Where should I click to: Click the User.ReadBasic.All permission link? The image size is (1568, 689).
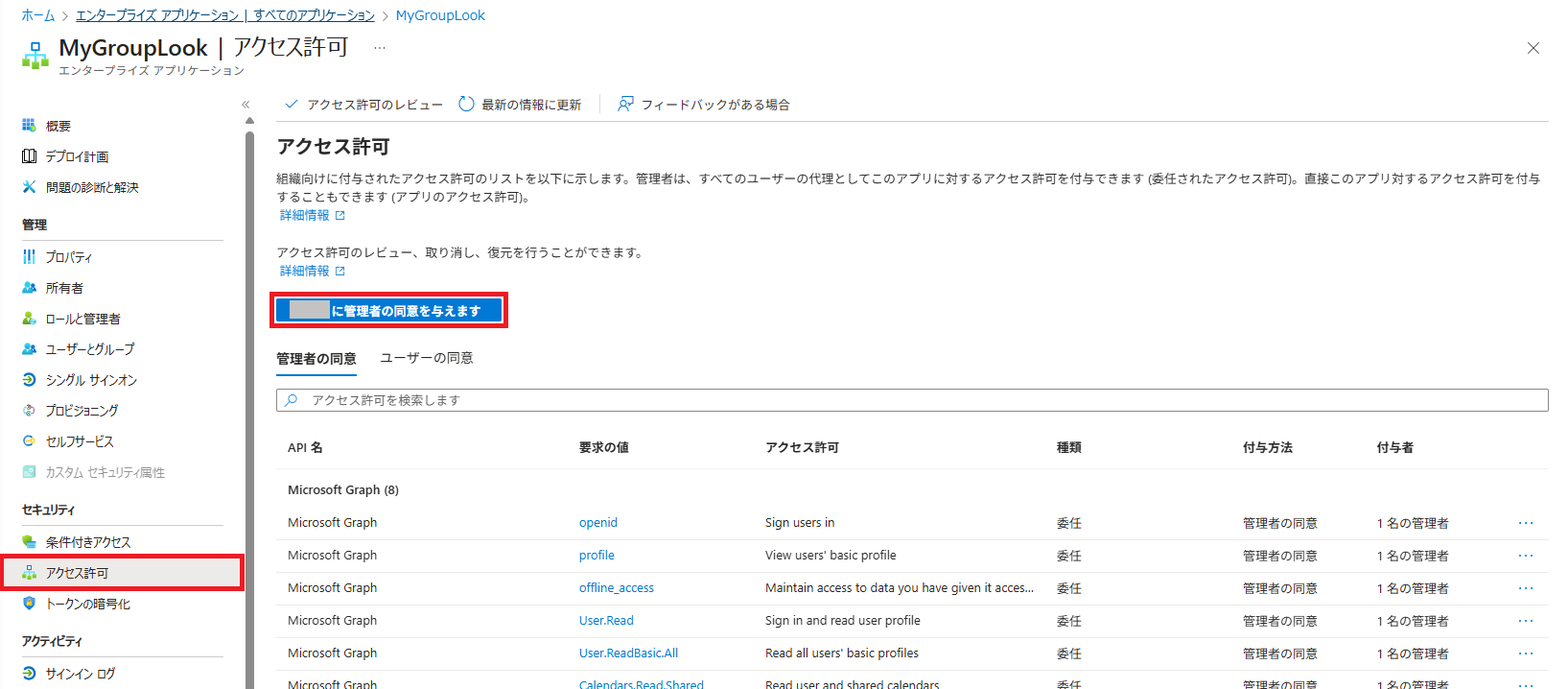628,653
